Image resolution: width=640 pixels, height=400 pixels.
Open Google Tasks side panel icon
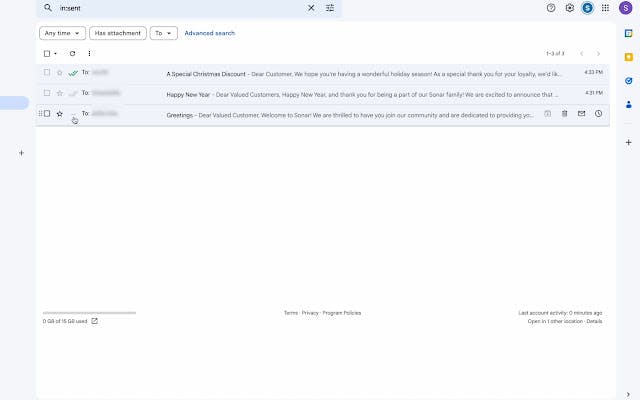tap(629, 81)
